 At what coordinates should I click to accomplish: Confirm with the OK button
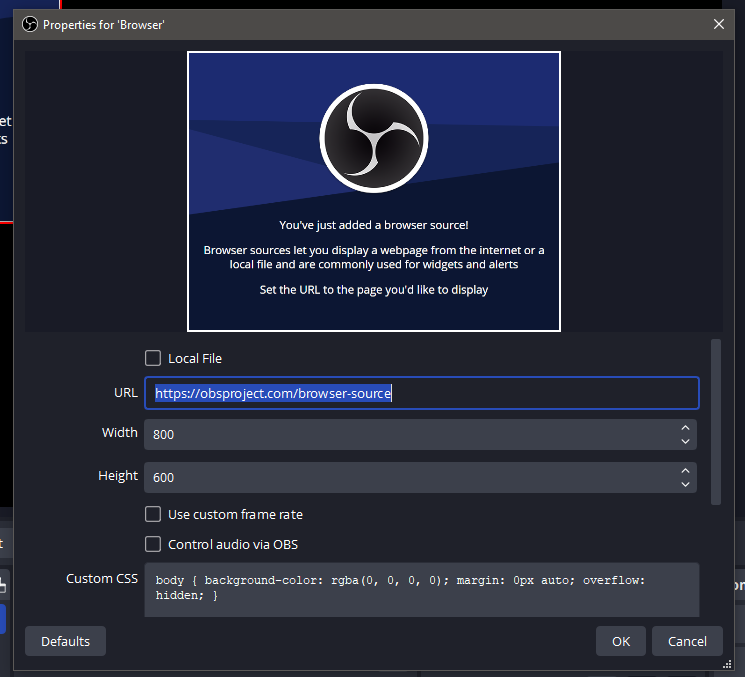click(621, 641)
